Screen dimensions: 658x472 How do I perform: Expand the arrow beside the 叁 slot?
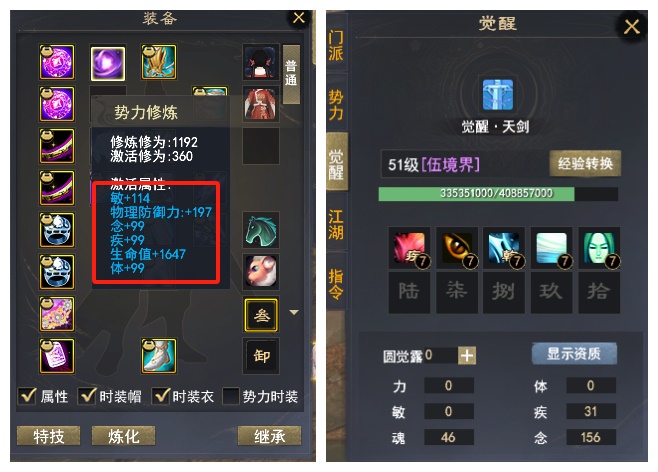294,313
